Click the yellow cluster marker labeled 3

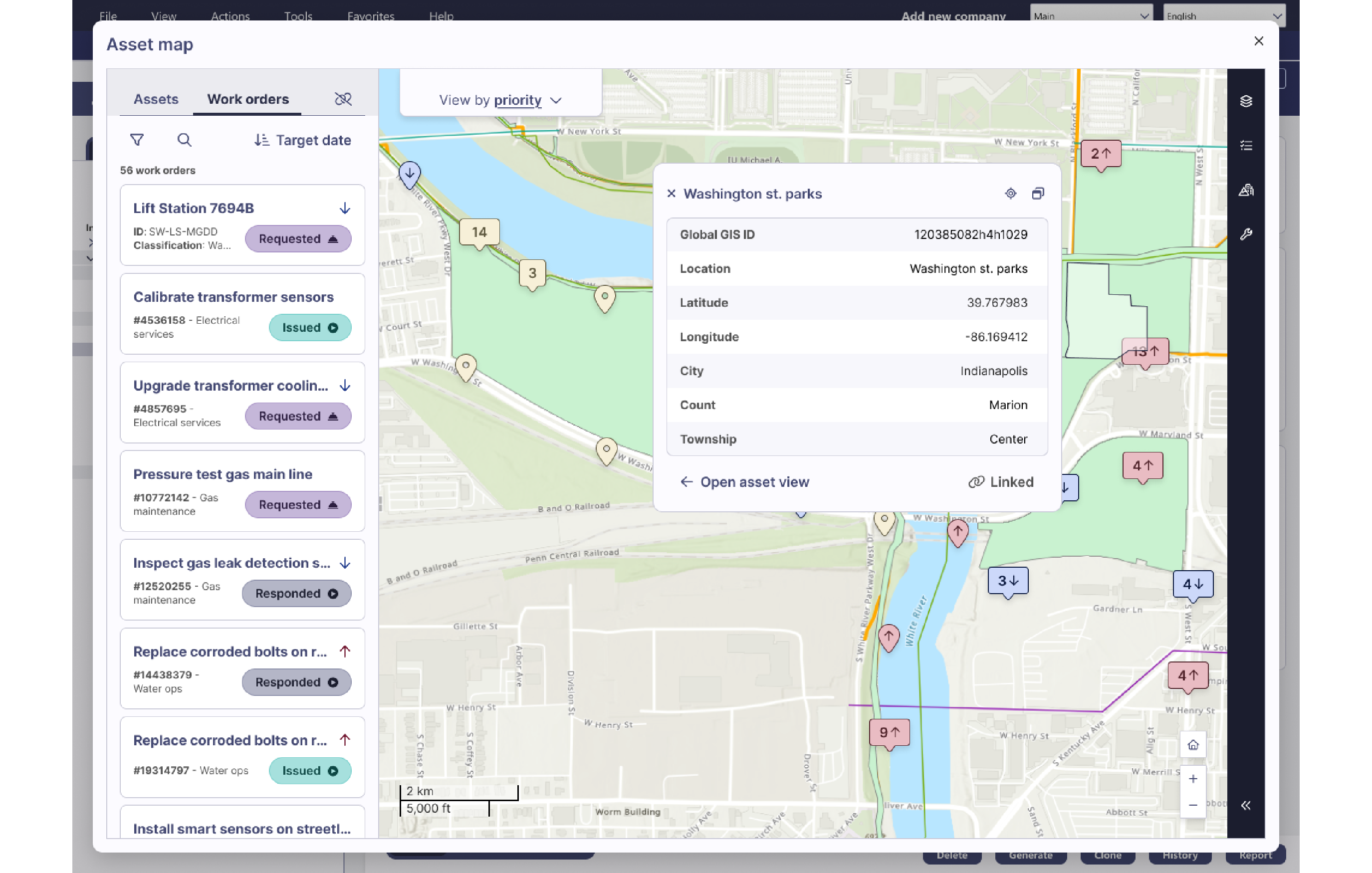[x=532, y=273]
